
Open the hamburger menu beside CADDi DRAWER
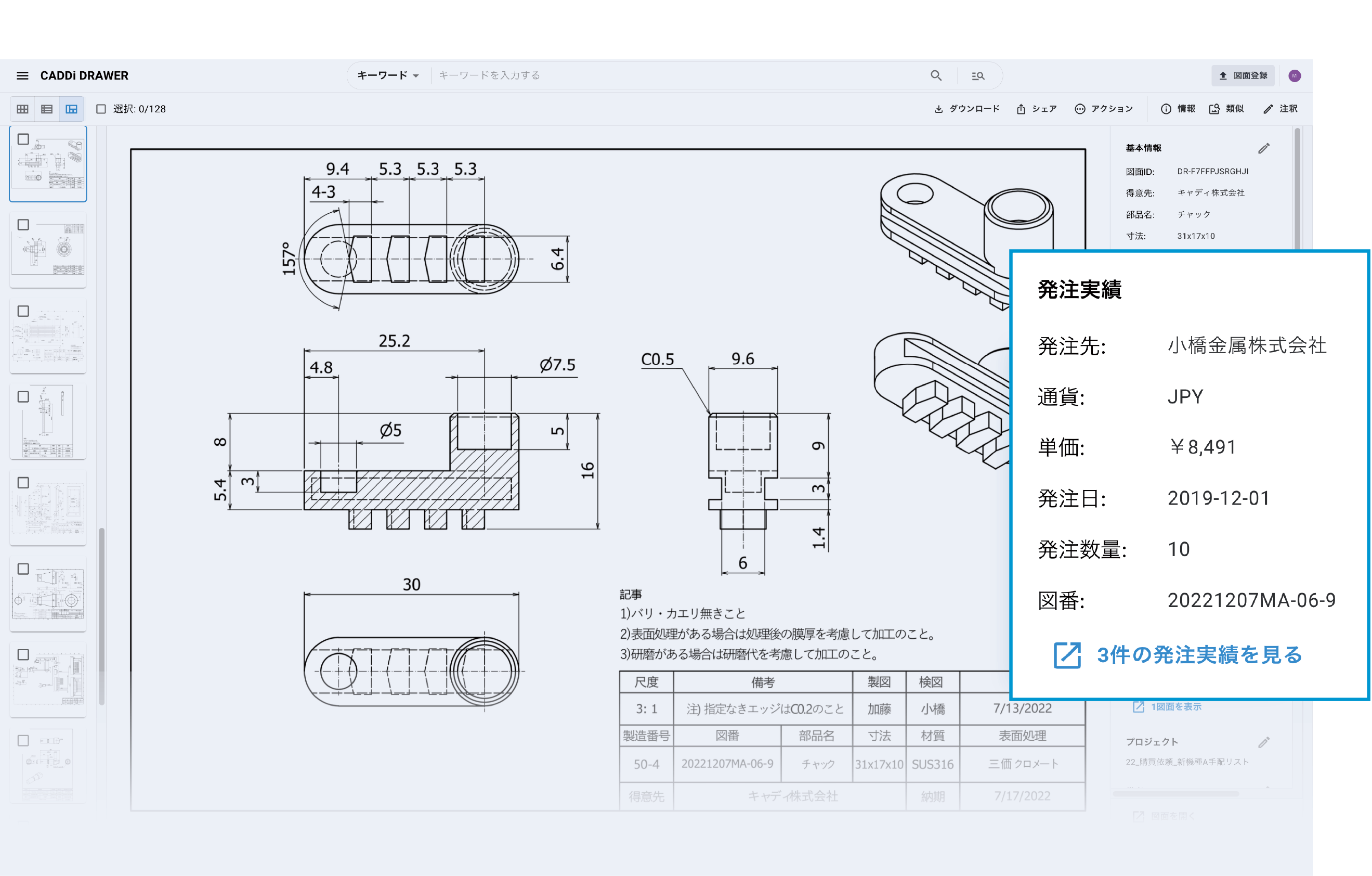pyautogui.click(x=22, y=76)
